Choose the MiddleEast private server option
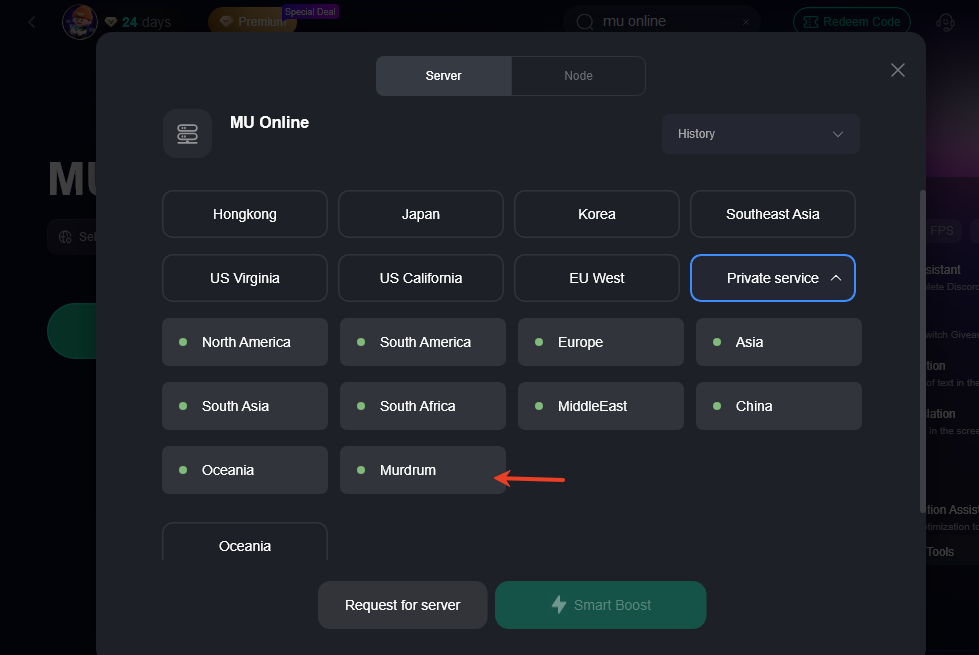This screenshot has height=655, width=979. tap(600, 406)
